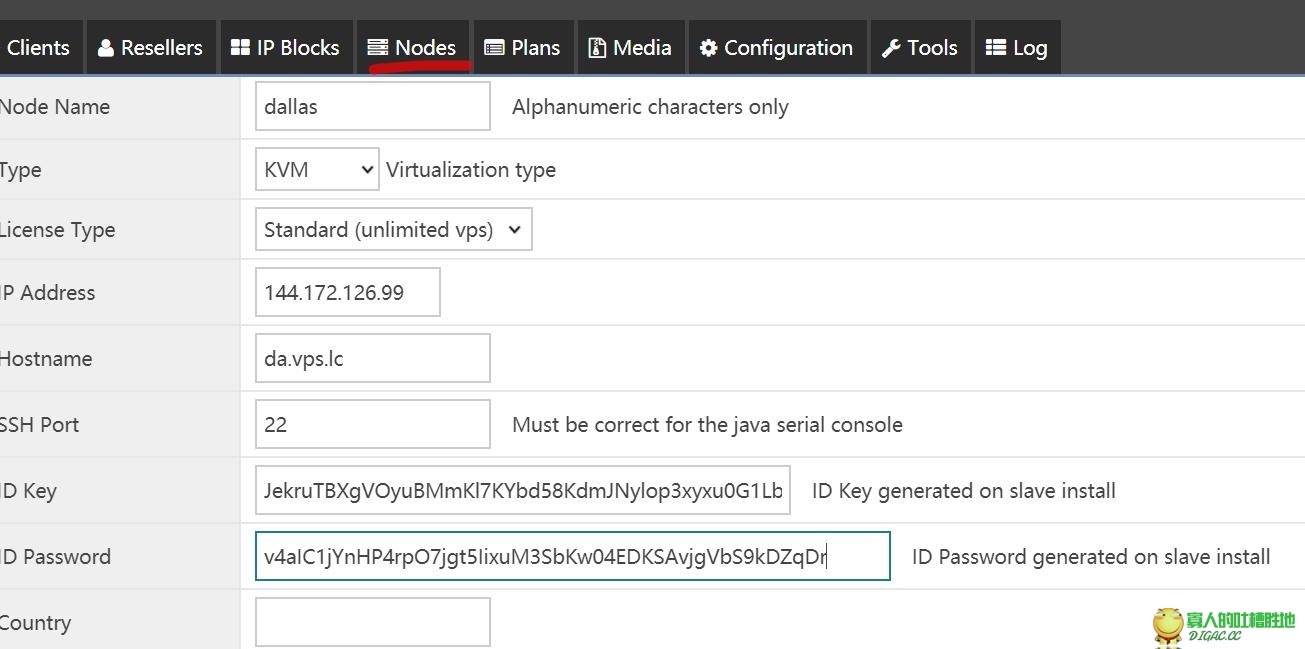
Task: Click into the ID Key field
Action: tap(523, 490)
